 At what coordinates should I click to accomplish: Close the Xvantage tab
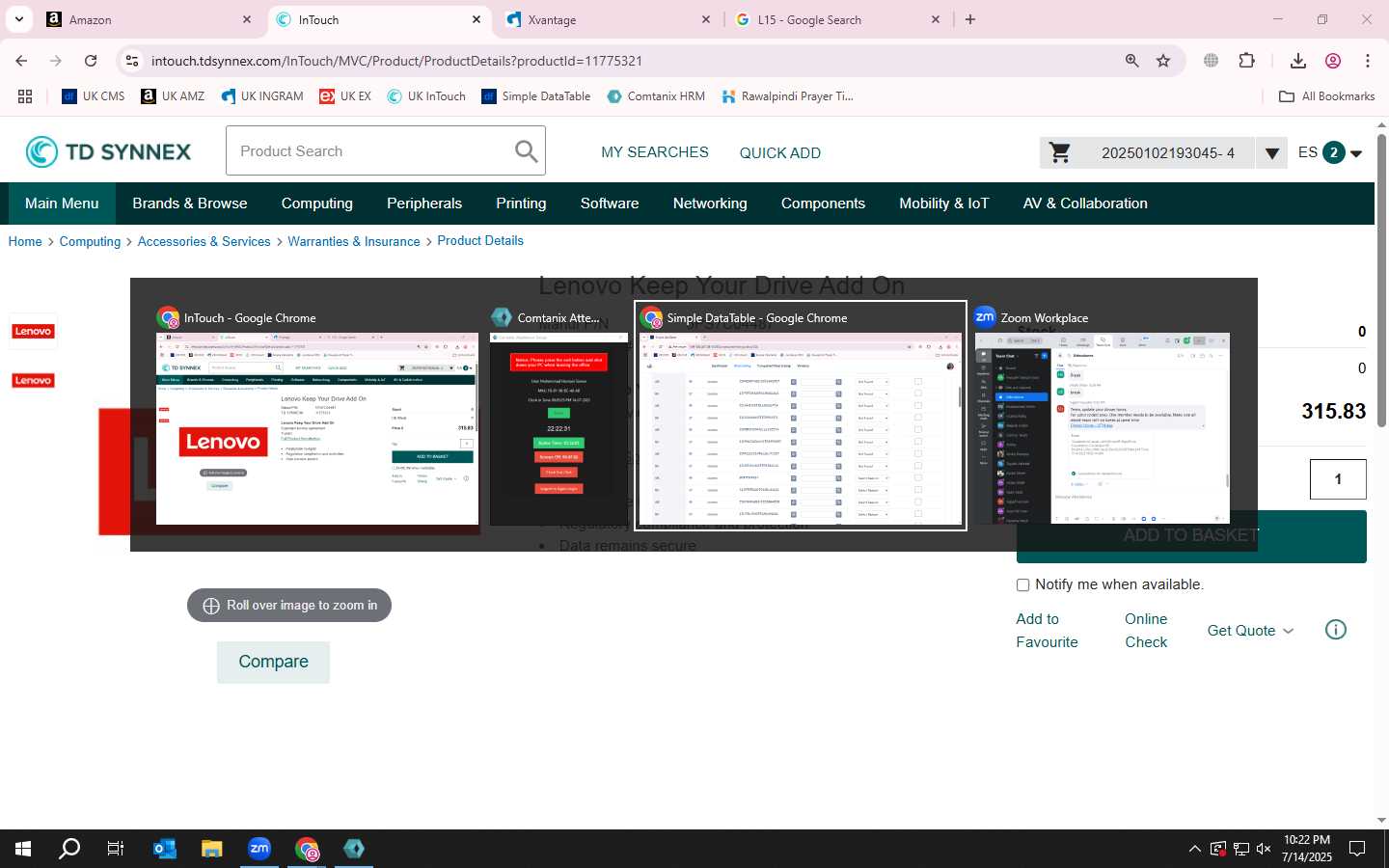(x=706, y=19)
